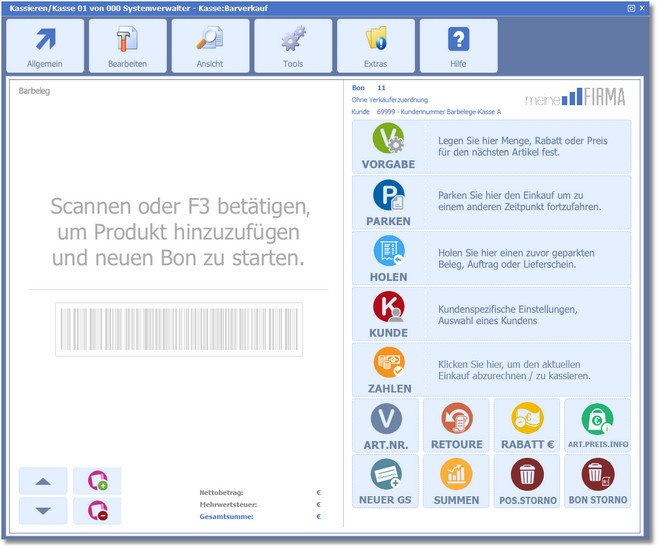The width and height of the screenshot is (658, 548).
Task: Move selection up with arrow button
Action: pyautogui.click(x=43, y=481)
